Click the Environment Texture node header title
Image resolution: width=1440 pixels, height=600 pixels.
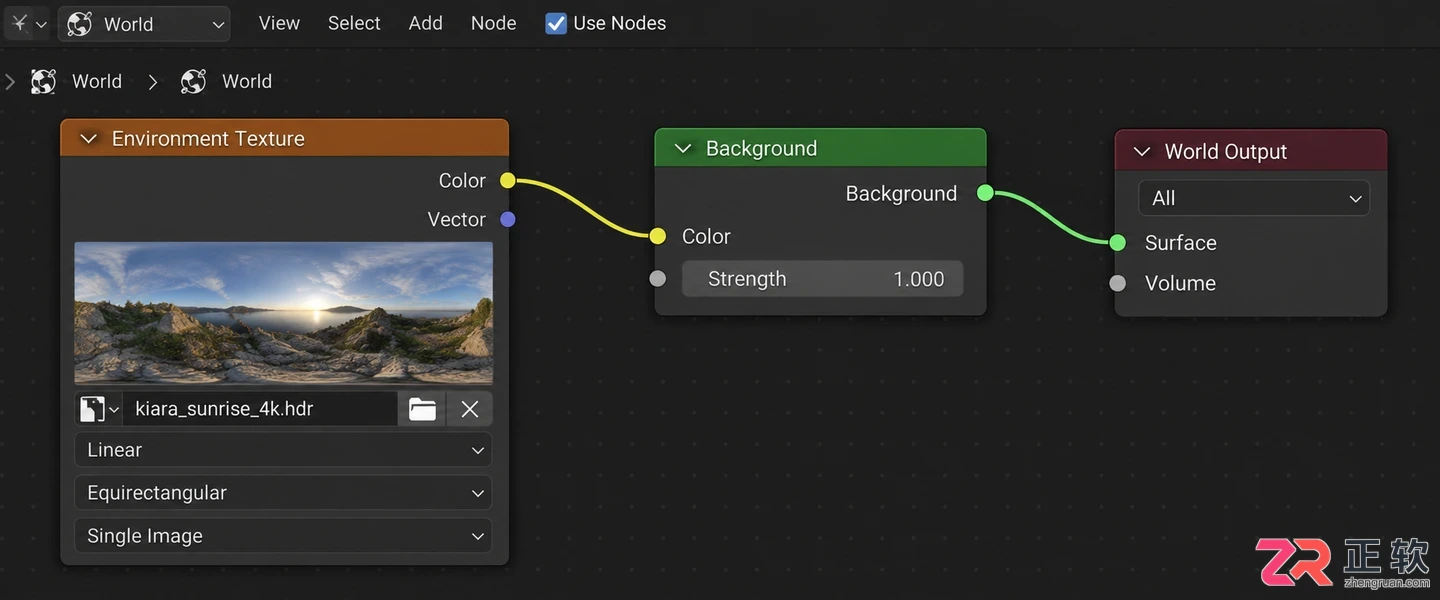point(208,139)
